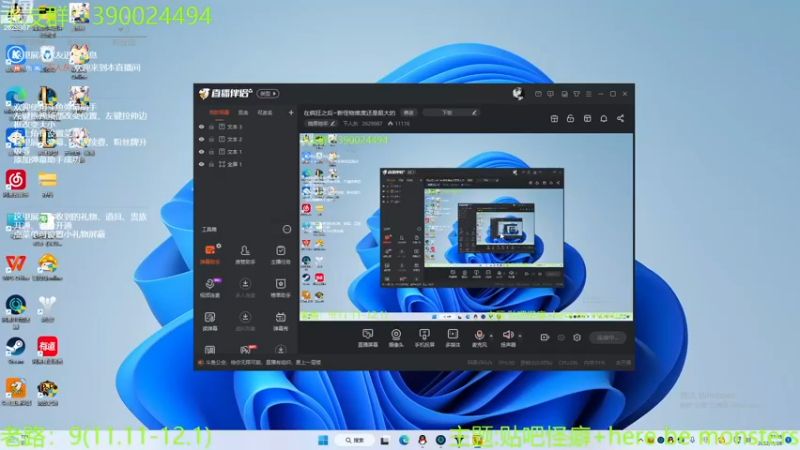Hide the 全屏 1 layer
This screenshot has height=450, width=800.
coord(201,164)
